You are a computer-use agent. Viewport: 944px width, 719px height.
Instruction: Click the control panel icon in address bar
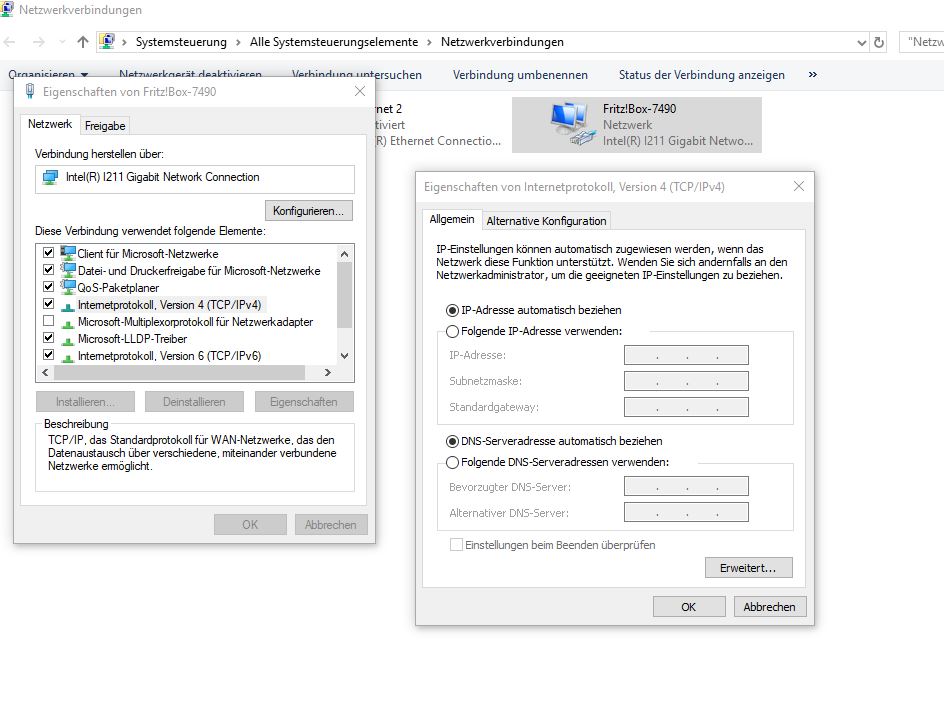coord(107,42)
